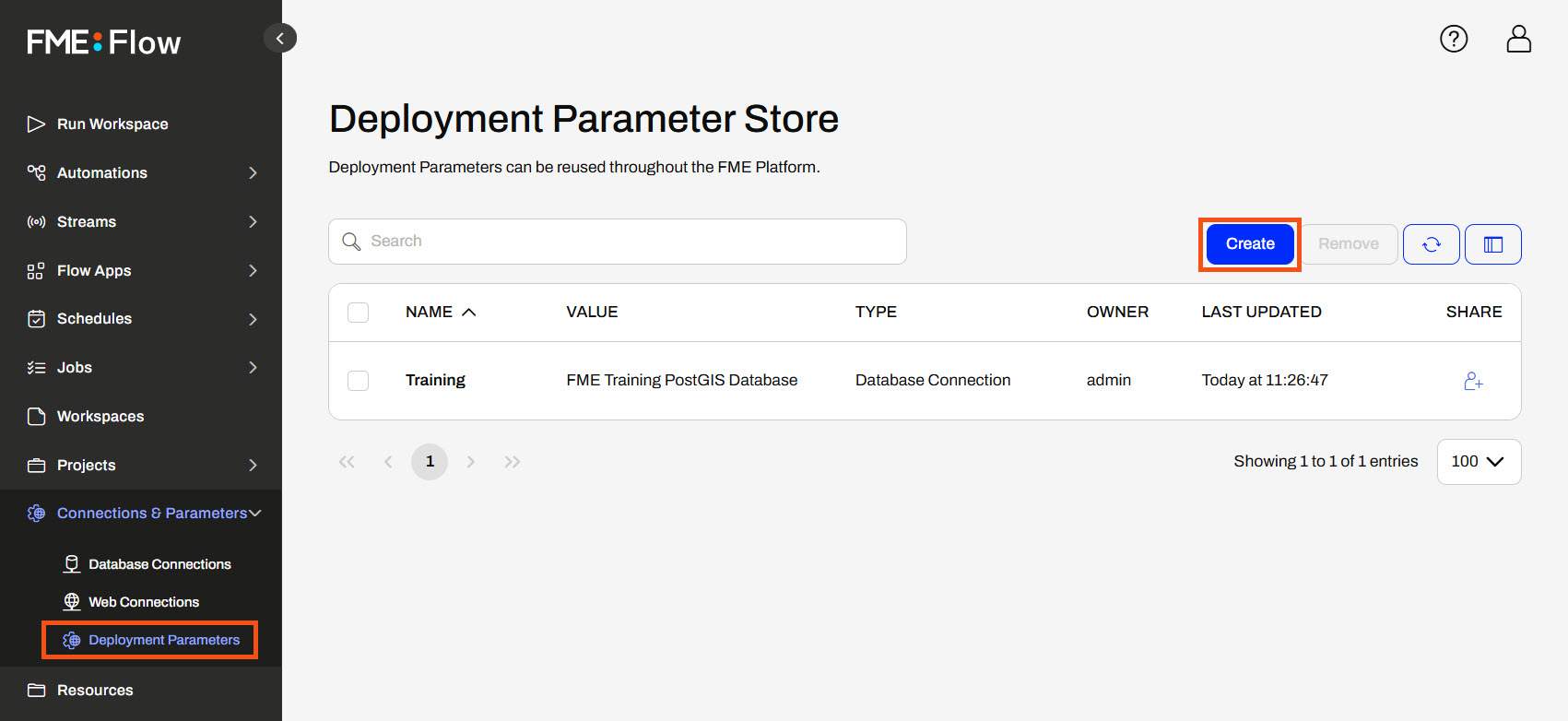Open the column display settings icon
This screenshot has width=1568, height=721.
[1492, 244]
